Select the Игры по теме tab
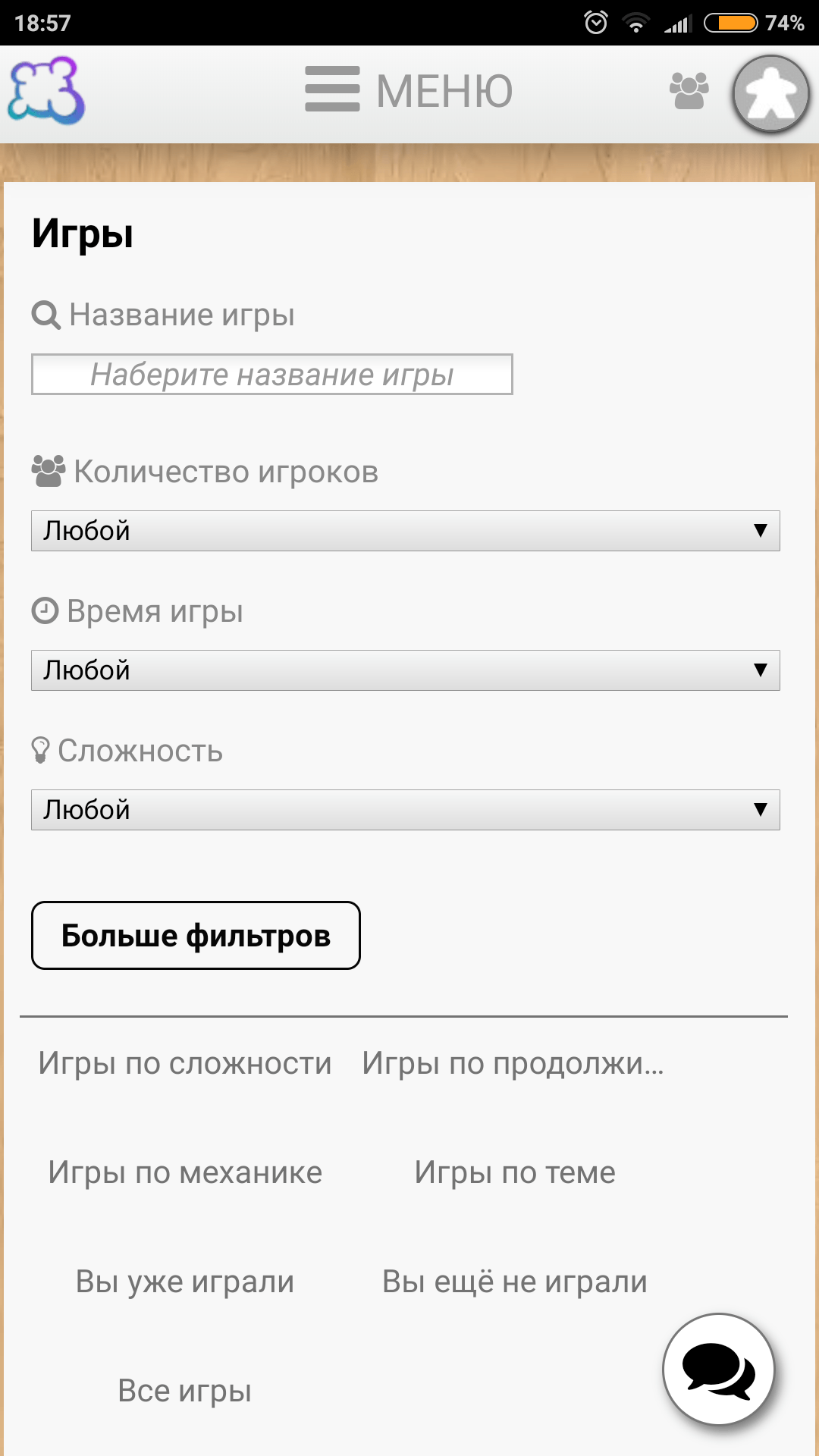The image size is (819, 1456). pyautogui.click(x=515, y=1172)
